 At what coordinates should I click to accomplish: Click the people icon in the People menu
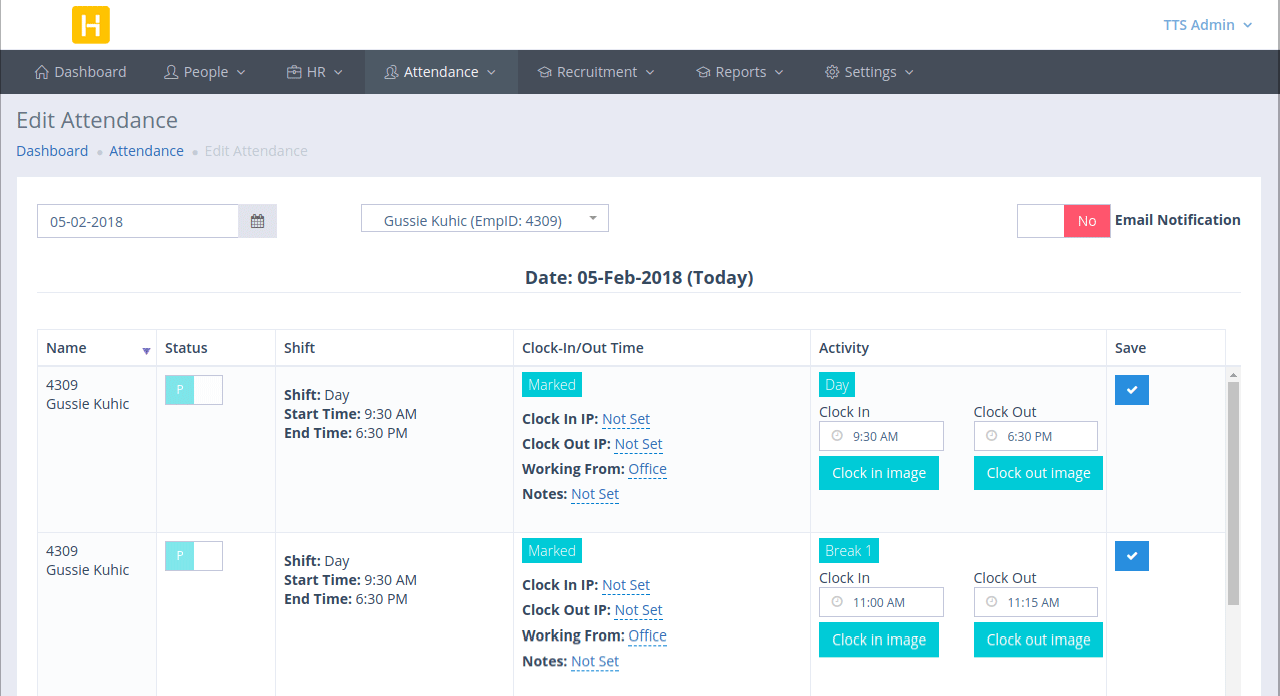tap(171, 71)
